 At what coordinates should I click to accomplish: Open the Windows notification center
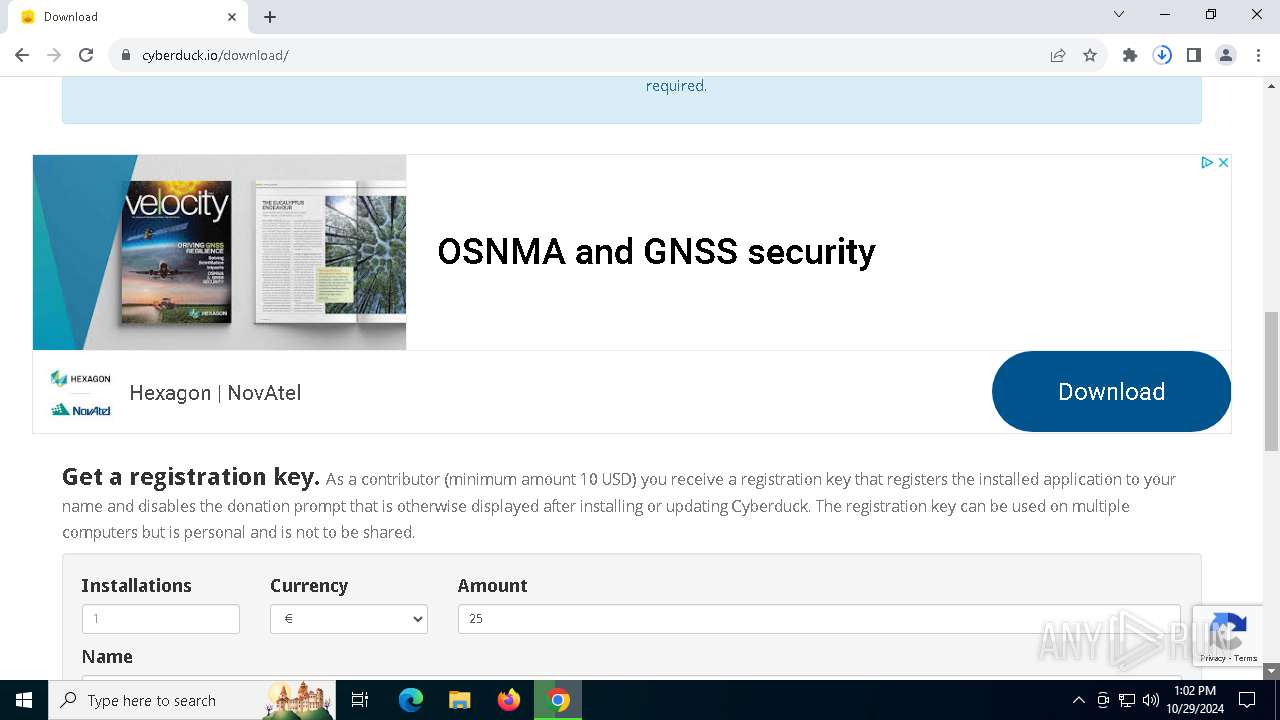tap(1247, 700)
